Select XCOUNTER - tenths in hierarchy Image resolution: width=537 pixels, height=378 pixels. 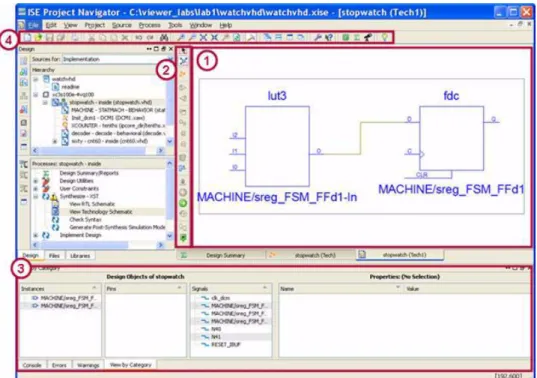[118, 126]
